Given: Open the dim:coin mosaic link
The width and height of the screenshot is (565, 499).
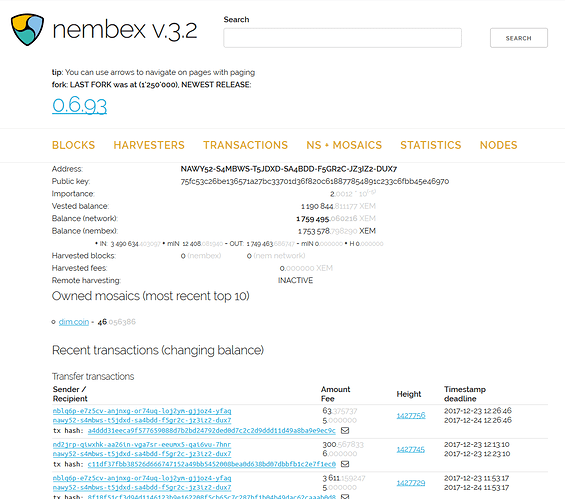Looking at the screenshot, I should pos(74,322).
